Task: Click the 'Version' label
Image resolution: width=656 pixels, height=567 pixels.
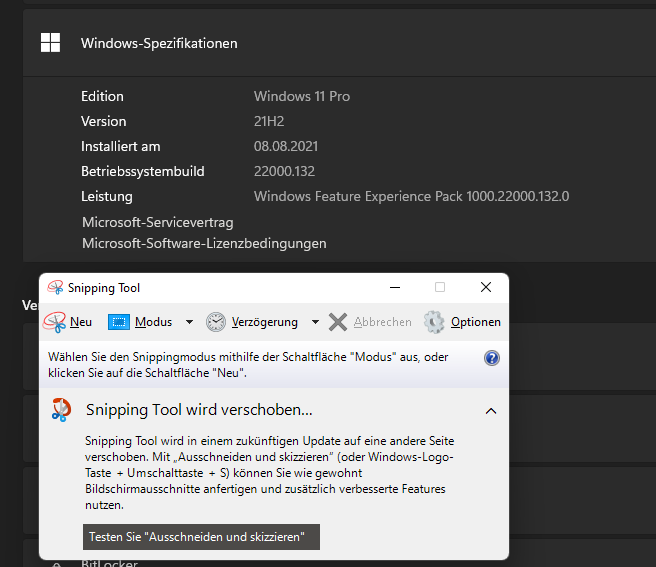Action: (103, 121)
